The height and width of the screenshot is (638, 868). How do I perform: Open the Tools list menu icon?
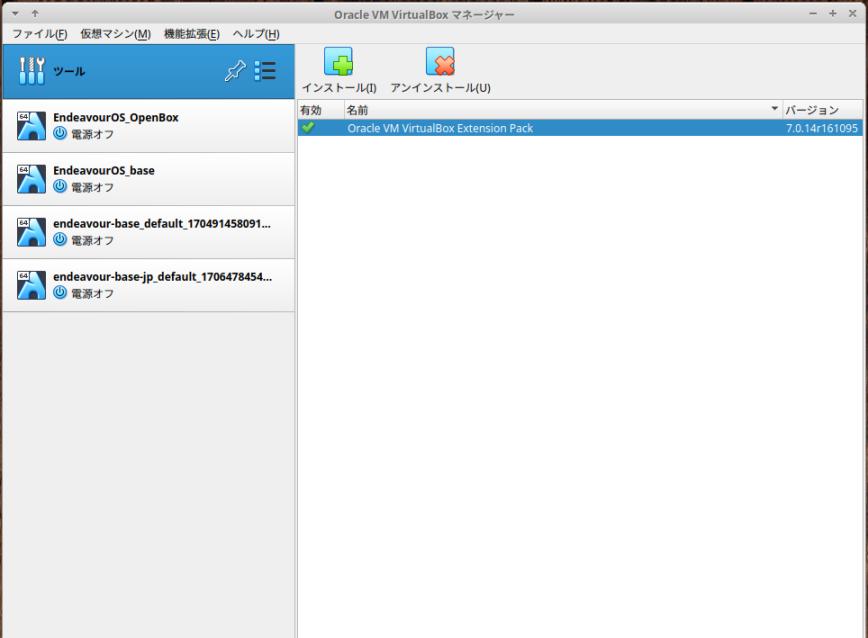tap(265, 71)
